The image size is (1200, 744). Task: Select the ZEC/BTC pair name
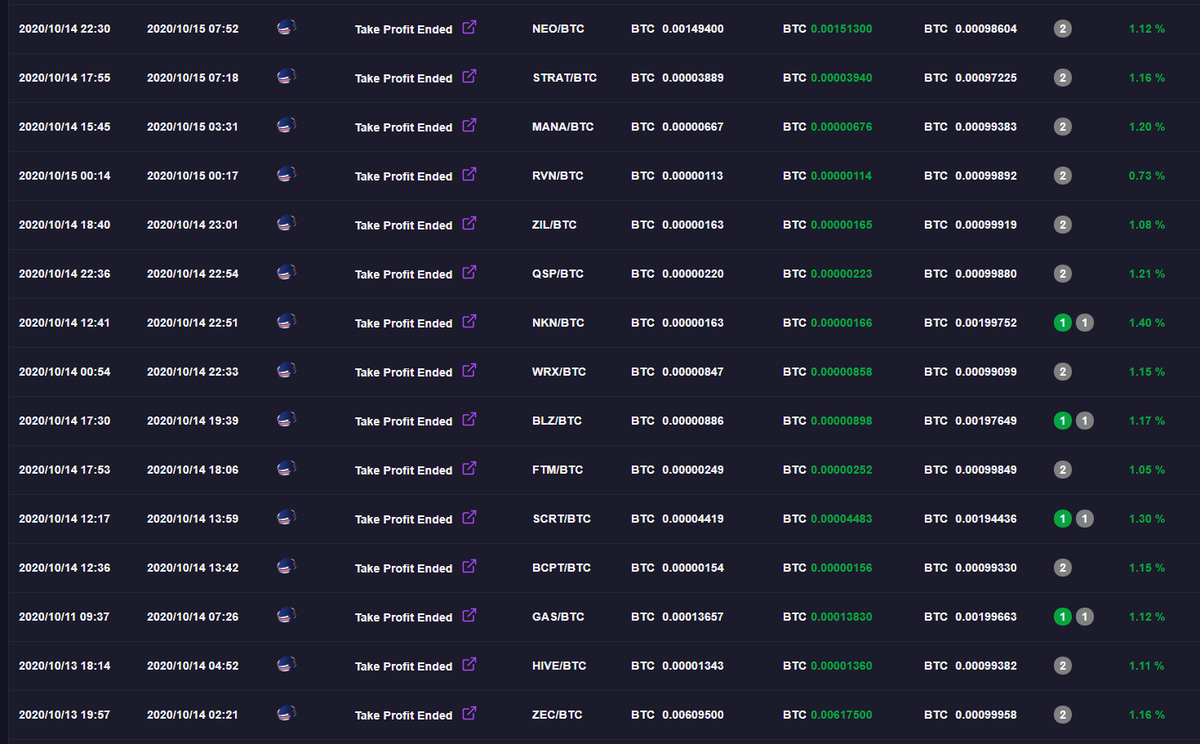558,715
